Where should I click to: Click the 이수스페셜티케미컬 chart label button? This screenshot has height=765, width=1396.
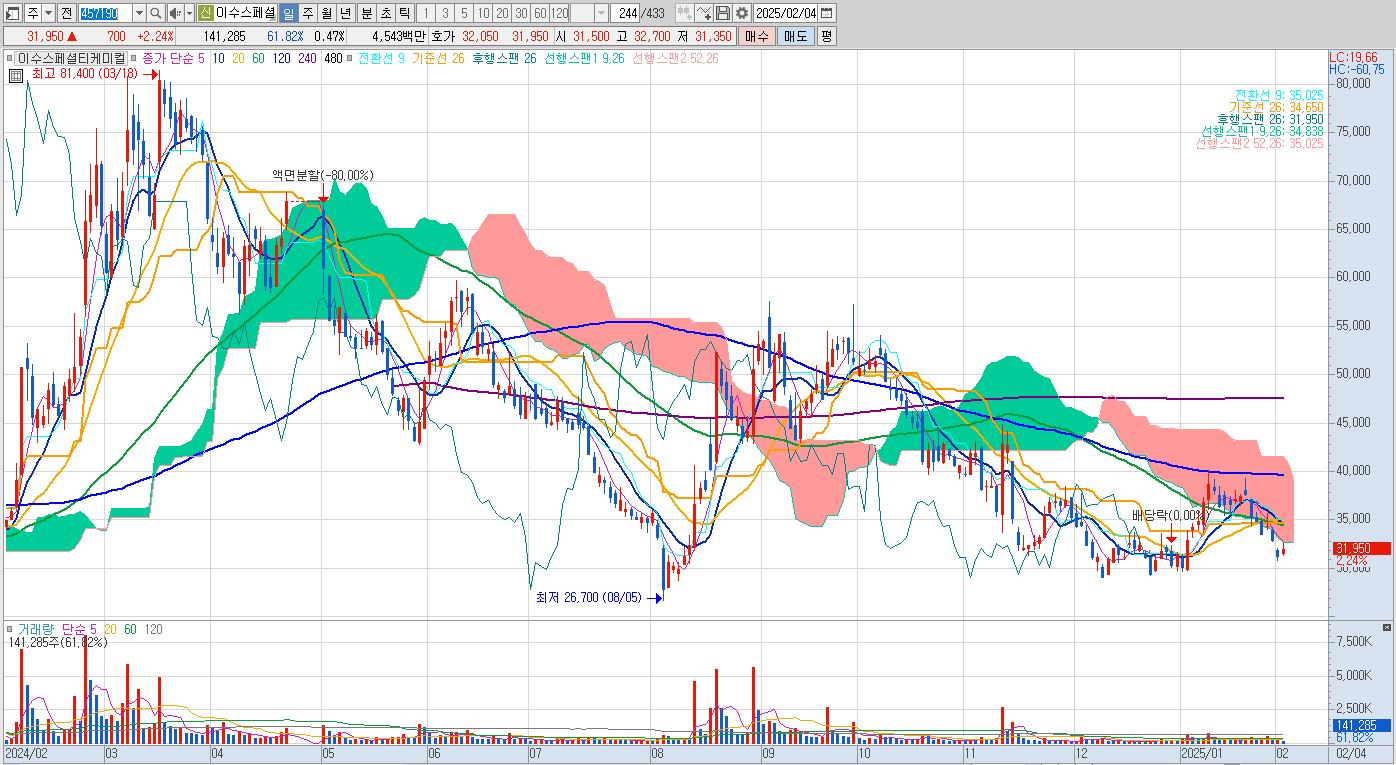[72, 58]
